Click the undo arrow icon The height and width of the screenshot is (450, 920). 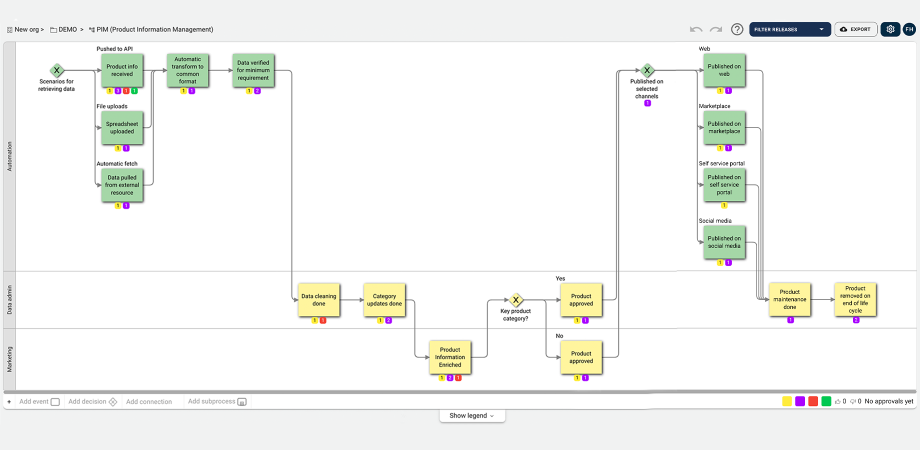click(x=696, y=29)
